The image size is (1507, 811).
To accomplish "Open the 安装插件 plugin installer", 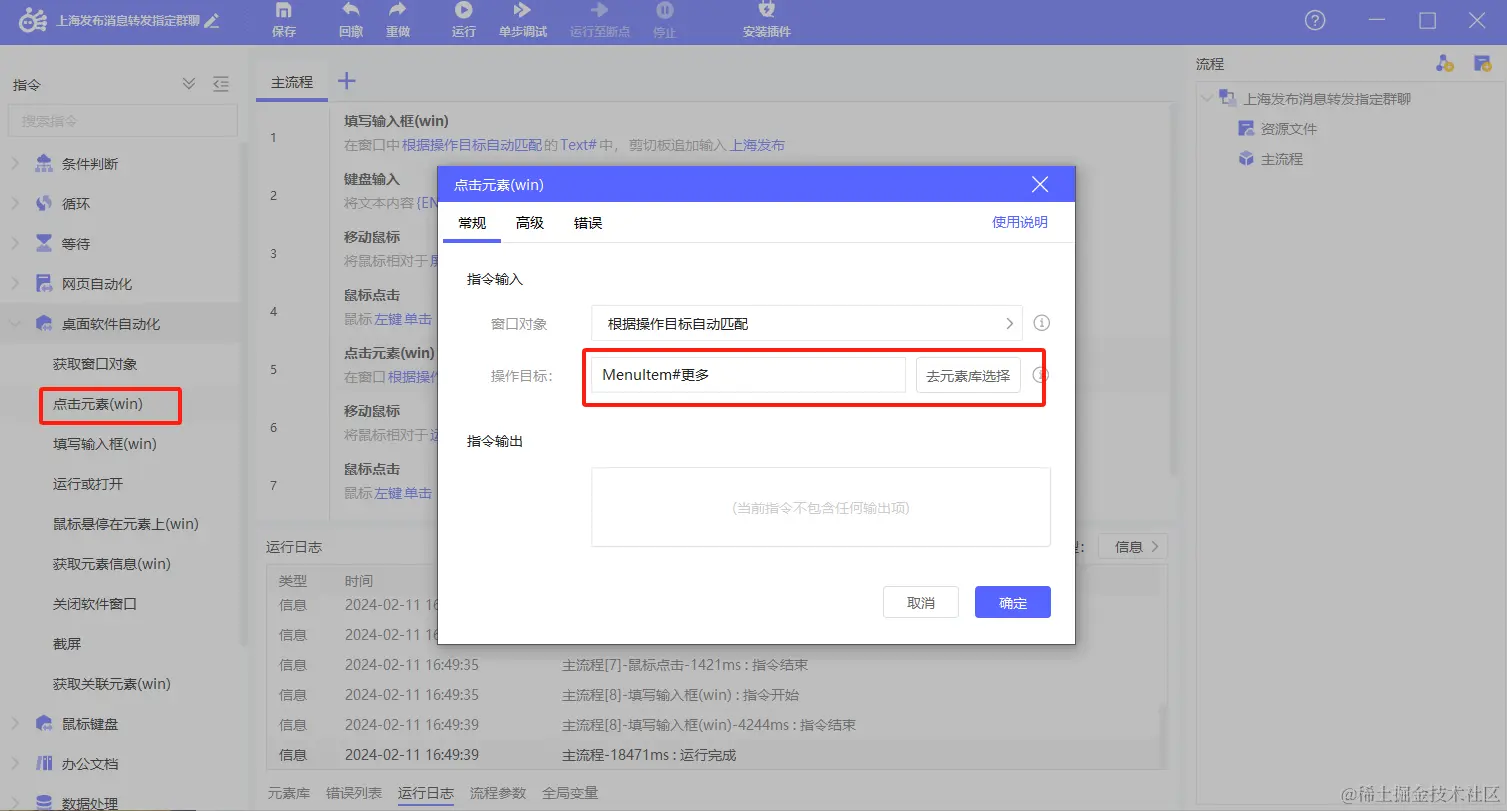I will tap(767, 10).
